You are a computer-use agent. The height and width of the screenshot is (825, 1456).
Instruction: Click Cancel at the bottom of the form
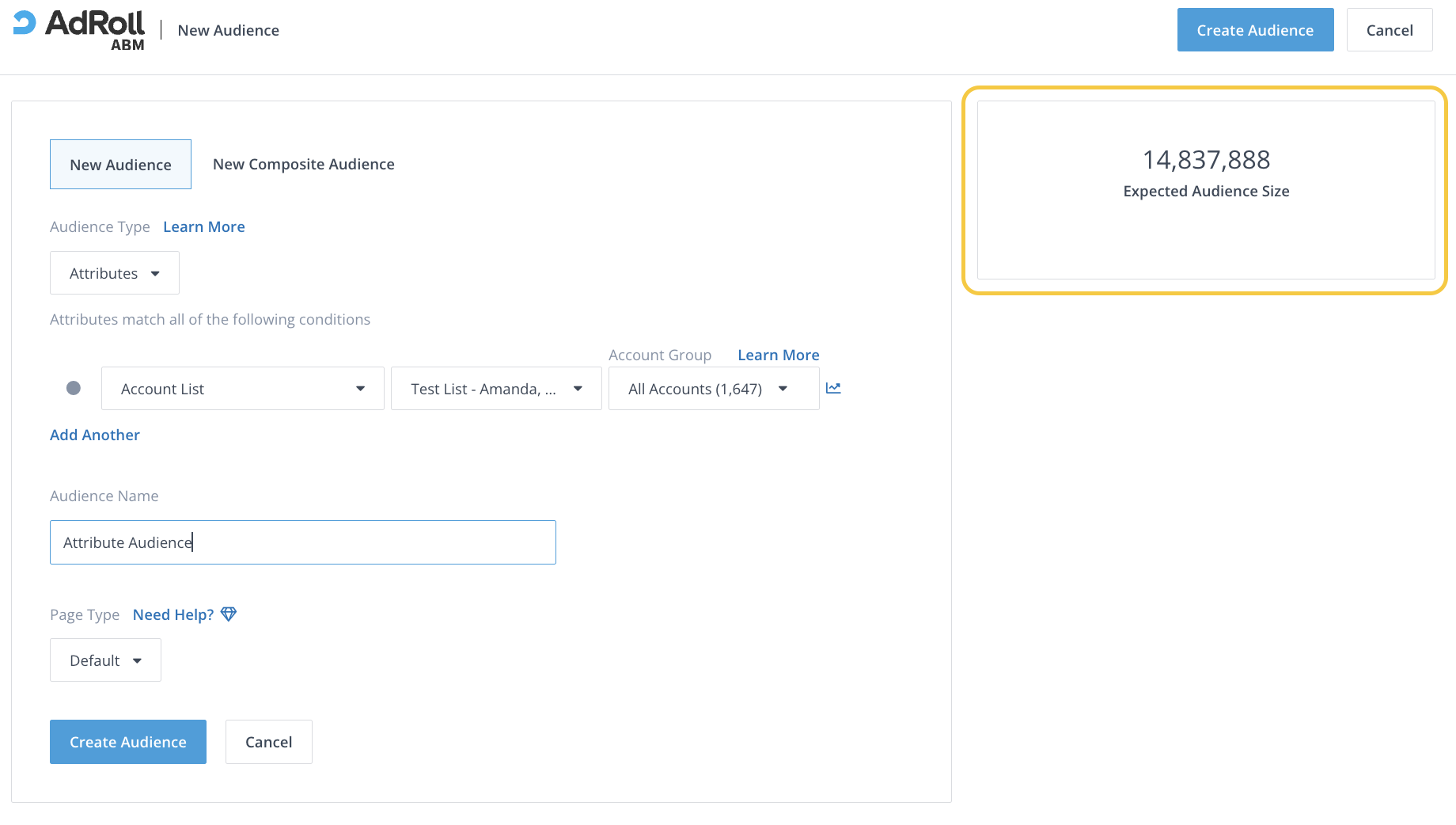point(268,742)
